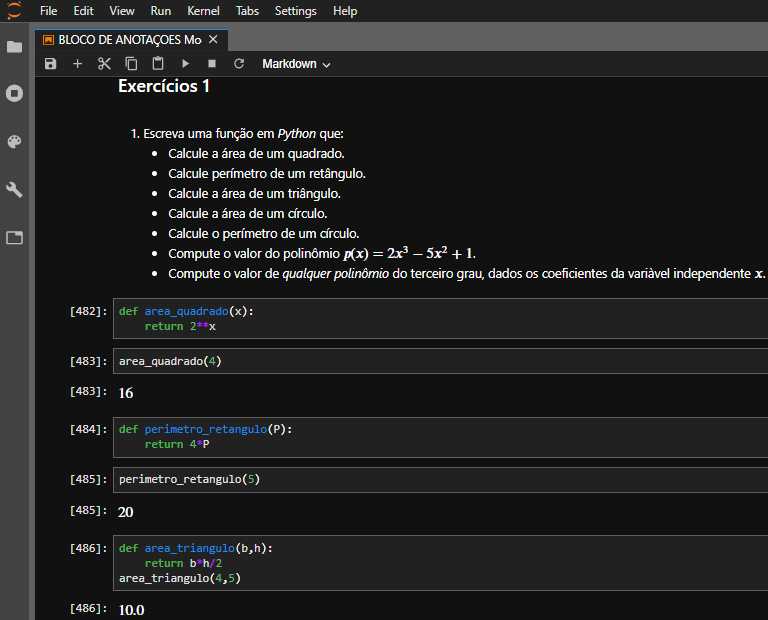The width and height of the screenshot is (768, 620).
Task: Open the Notebook Tools wrench icon
Action: (14, 190)
